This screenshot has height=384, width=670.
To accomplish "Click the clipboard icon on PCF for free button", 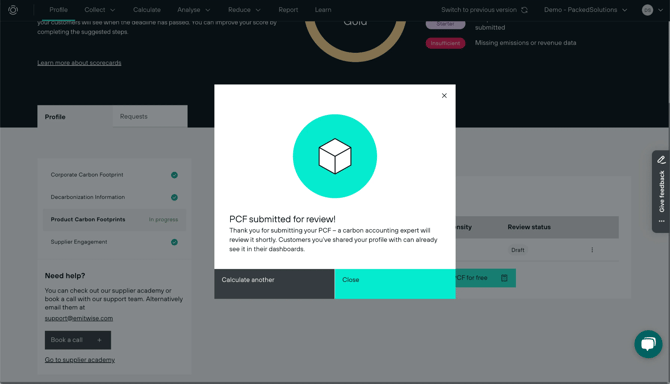I will click(x=504, y=278).
